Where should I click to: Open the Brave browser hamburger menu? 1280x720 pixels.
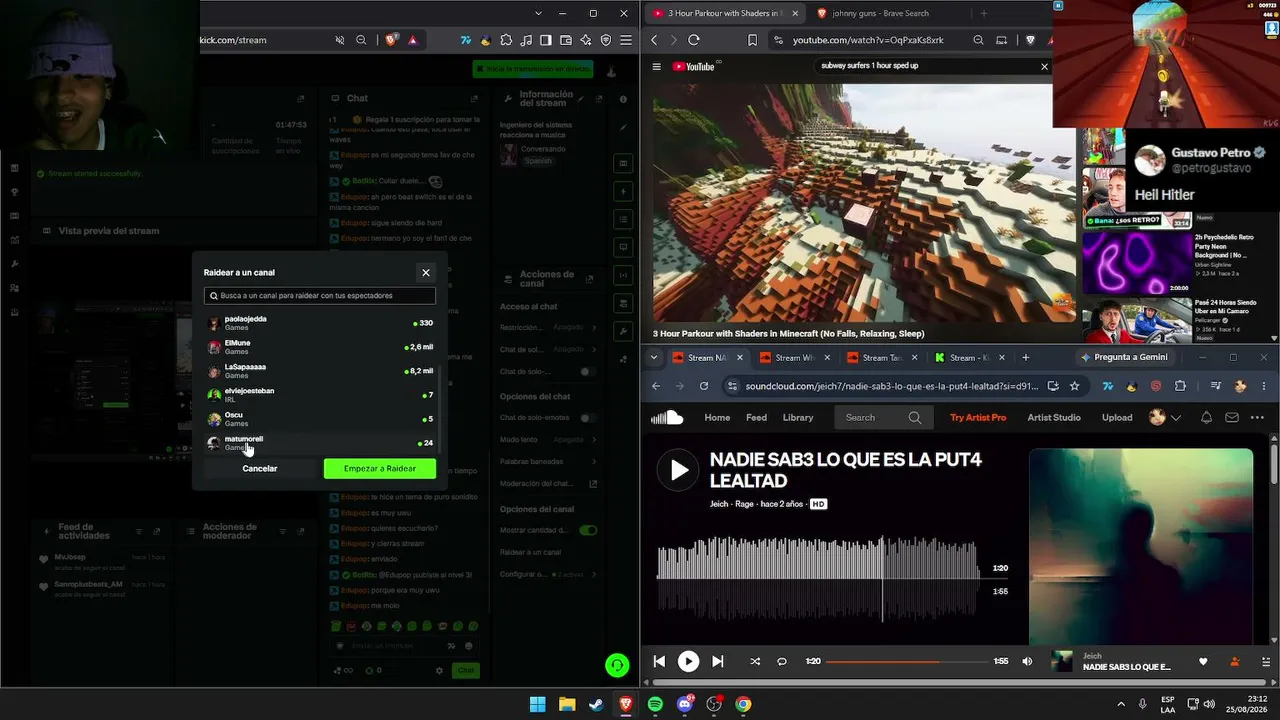click(x=626, y=40)
